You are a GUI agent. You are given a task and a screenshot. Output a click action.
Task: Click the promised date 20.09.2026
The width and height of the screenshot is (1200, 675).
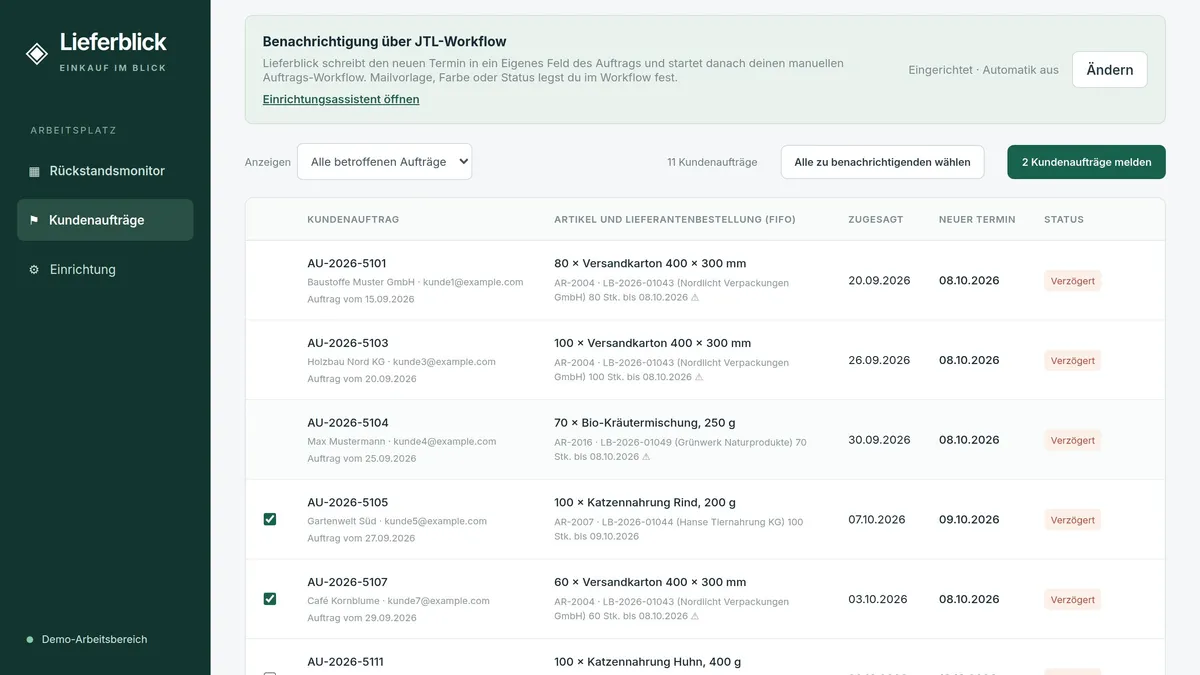879,281
